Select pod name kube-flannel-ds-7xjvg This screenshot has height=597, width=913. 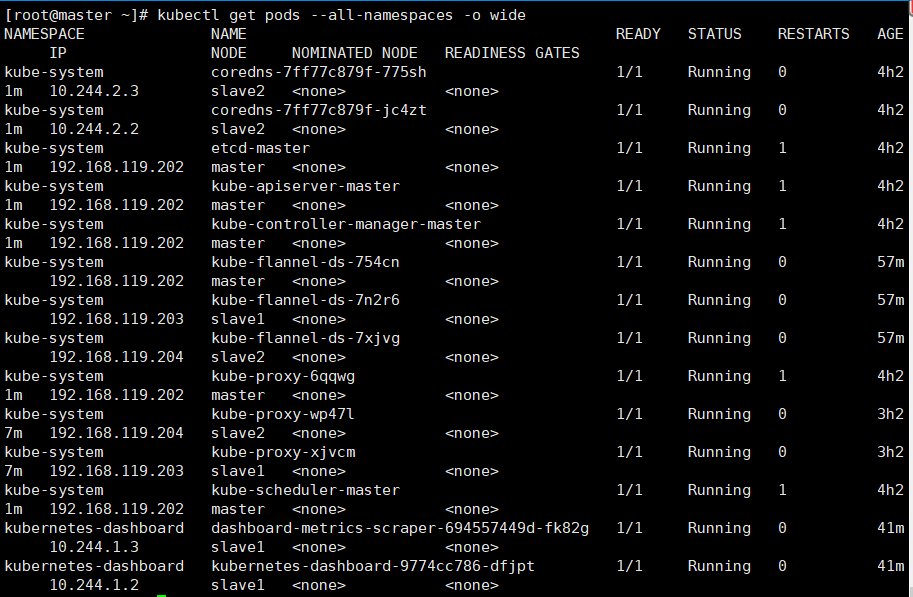pyautogui.click(x=305, y=338)
